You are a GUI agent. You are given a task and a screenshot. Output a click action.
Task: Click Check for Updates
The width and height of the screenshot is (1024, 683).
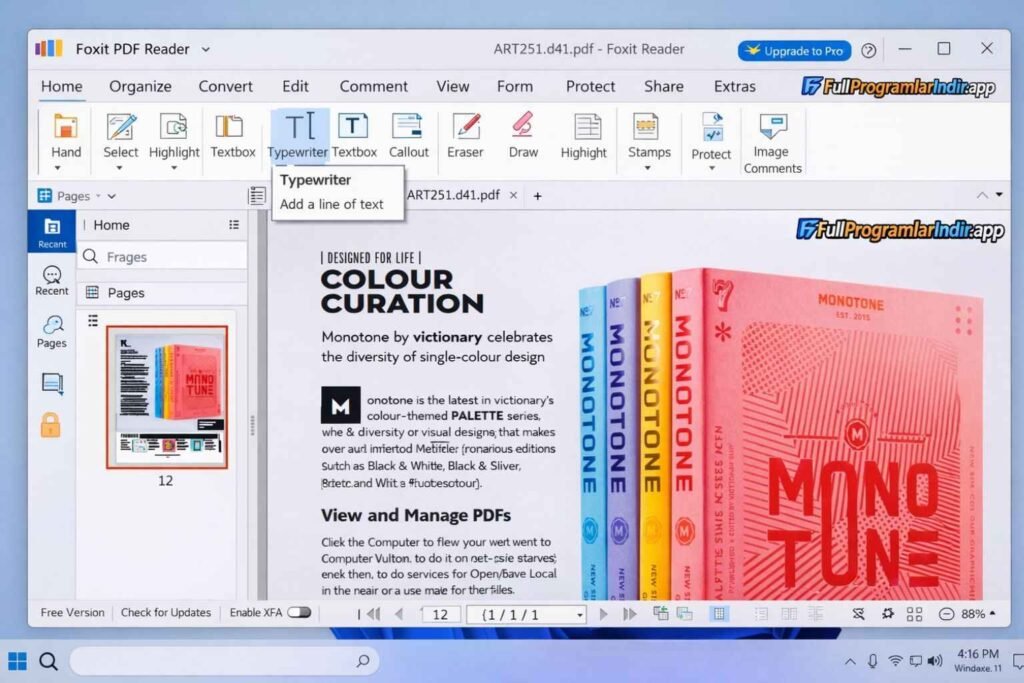(x=166, y=613)
